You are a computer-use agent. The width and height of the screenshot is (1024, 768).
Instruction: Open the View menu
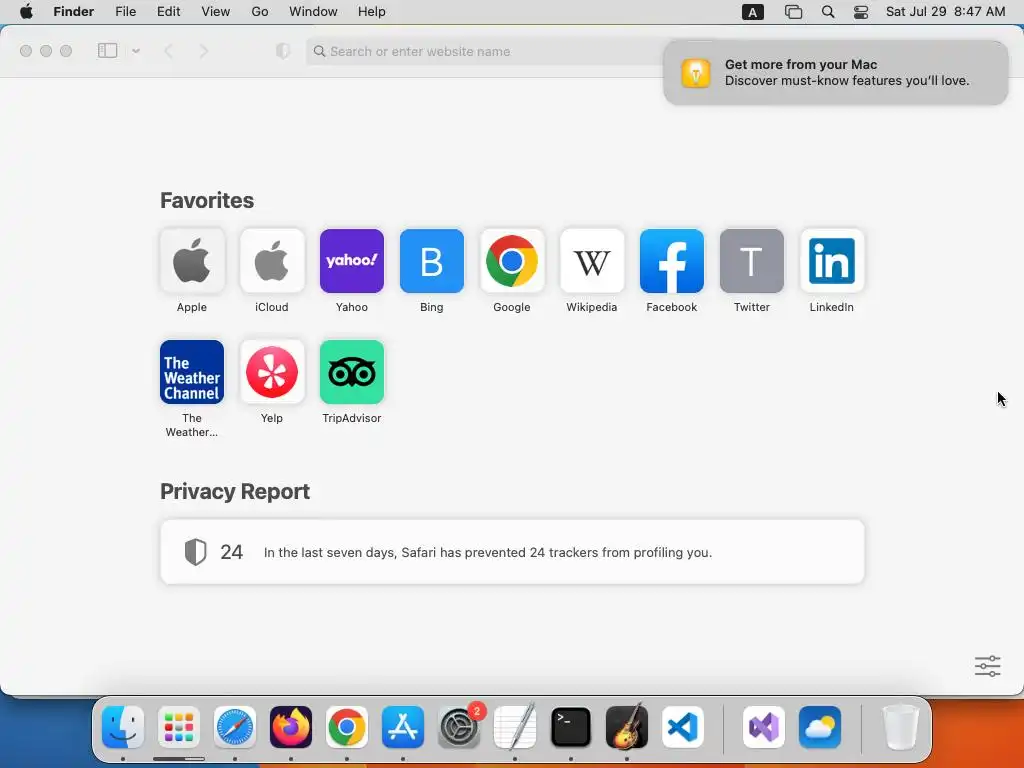(x=216, y=12)
